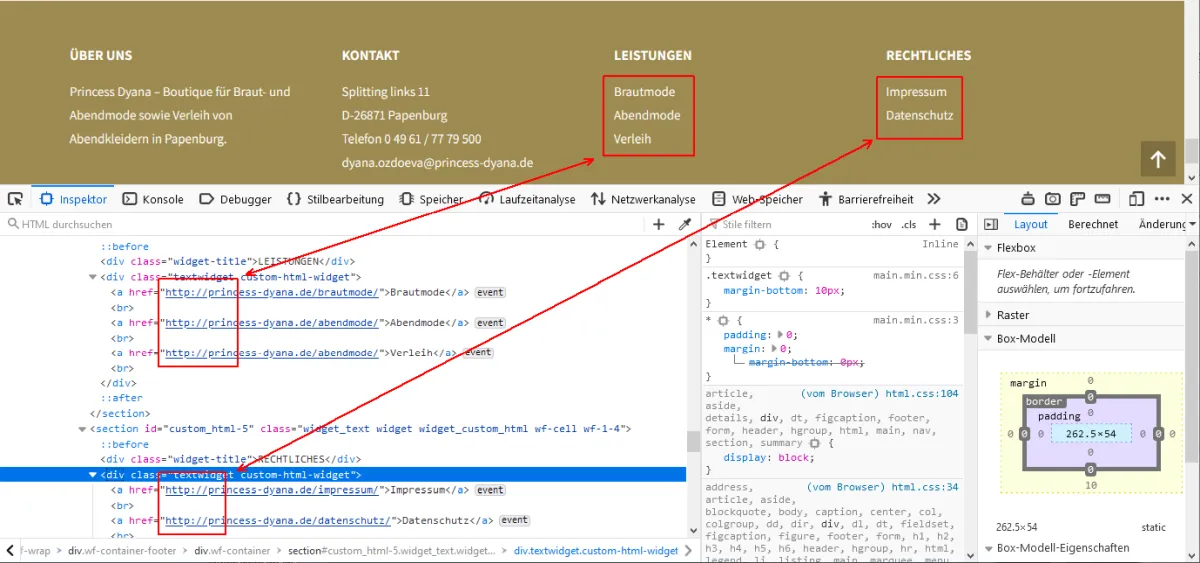This screenshot has height=563, width=1200.
Task: Click the eyedropper color picker icon
Action: point(685,225)
